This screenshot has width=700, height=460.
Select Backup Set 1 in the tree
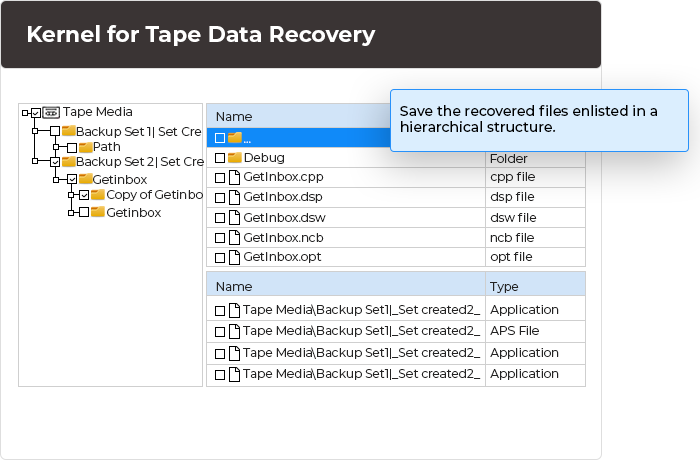(x=138, y=132)
